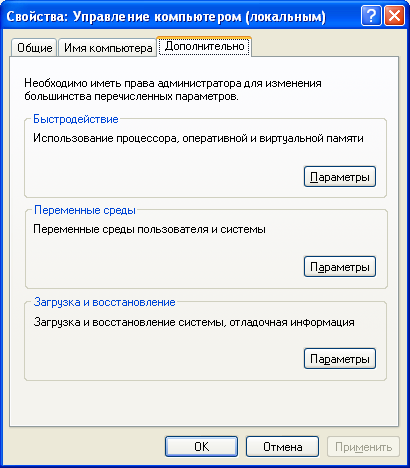Viewport: 410px width, 468px height.
Task: Click the processor and memory usage description
Action: pyautogui.click(x=198, y=138)
